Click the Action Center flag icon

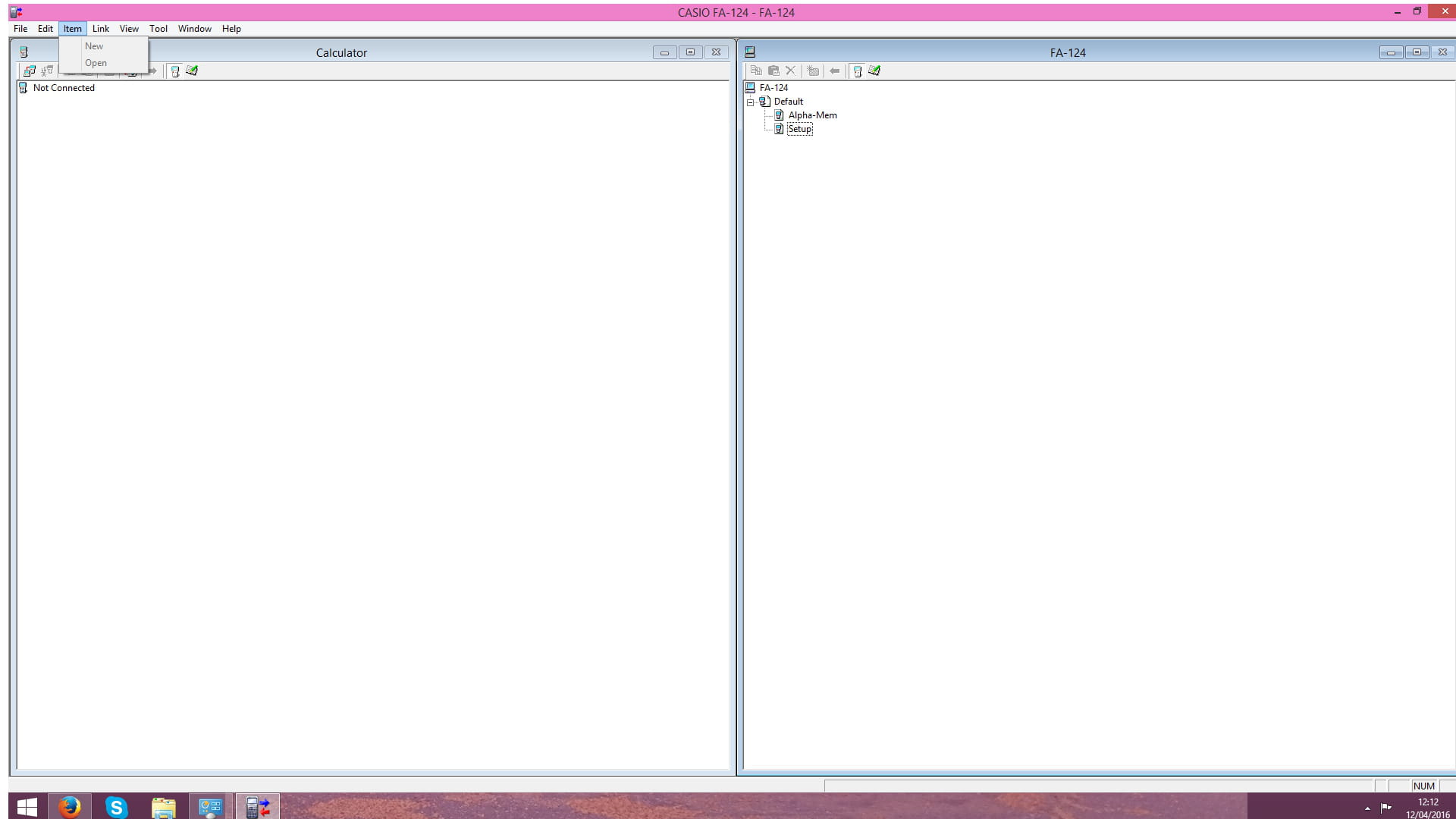pyautogui.click(x=1386, y=808)
